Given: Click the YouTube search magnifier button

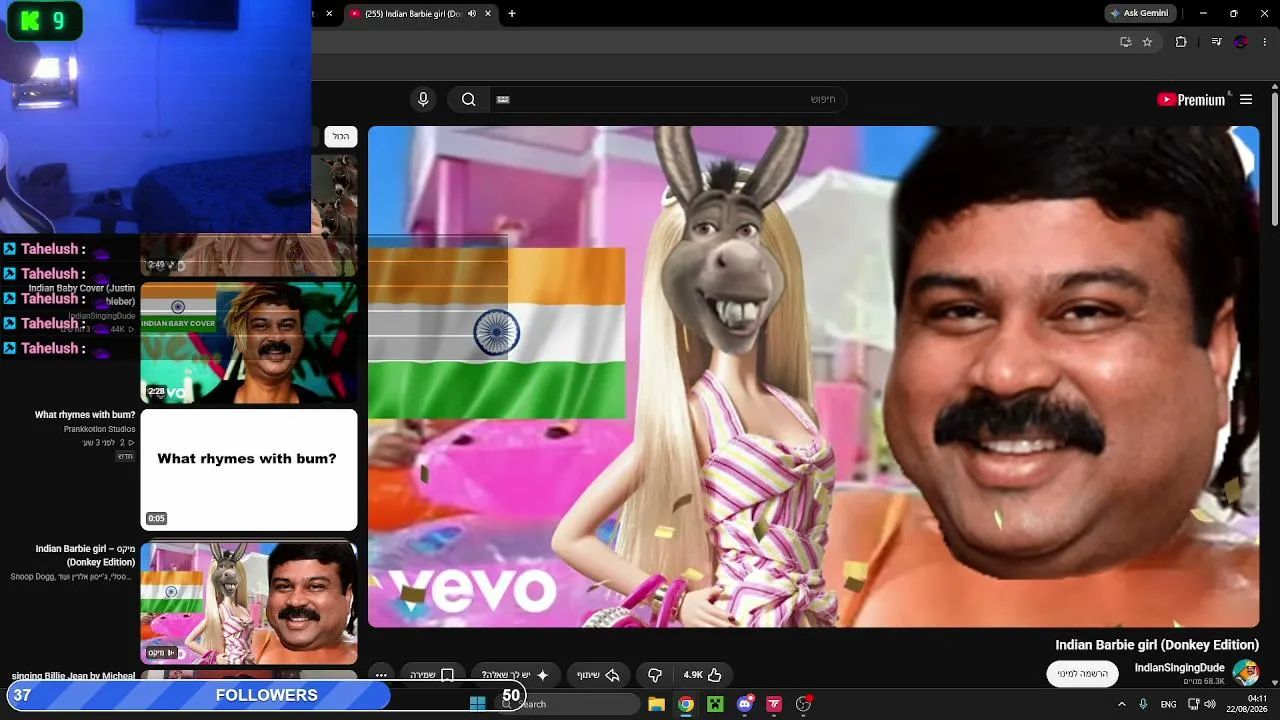Looking at the screenshot, I should pos(468,99).
